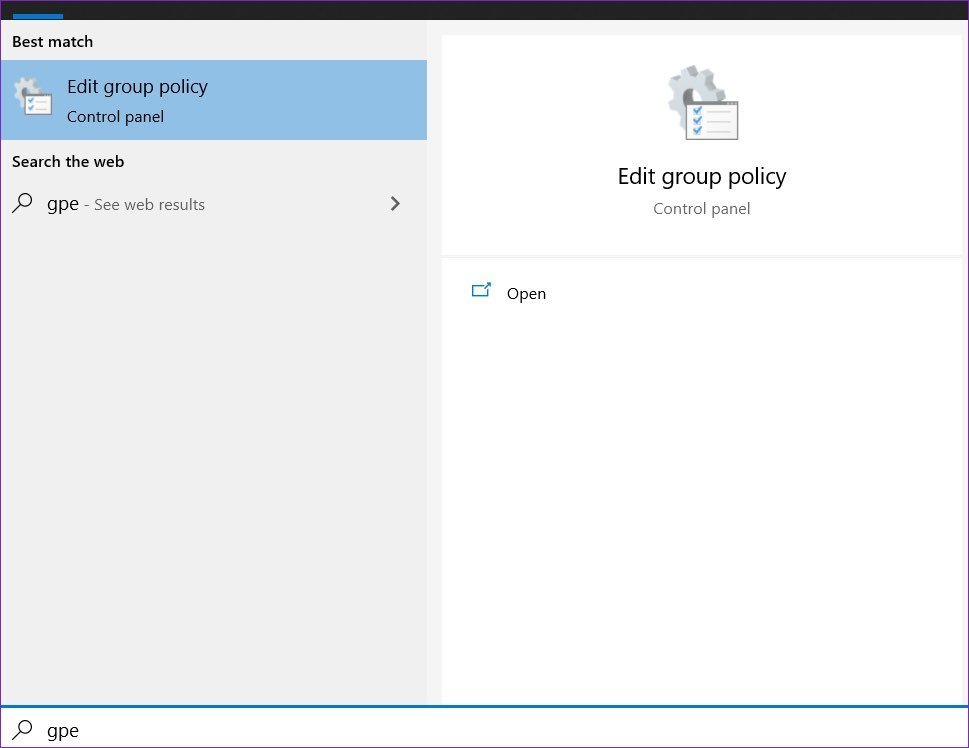Click the Control panel label under the preview title
This screenshot has width=969, height=748.
tap(701, 209)
